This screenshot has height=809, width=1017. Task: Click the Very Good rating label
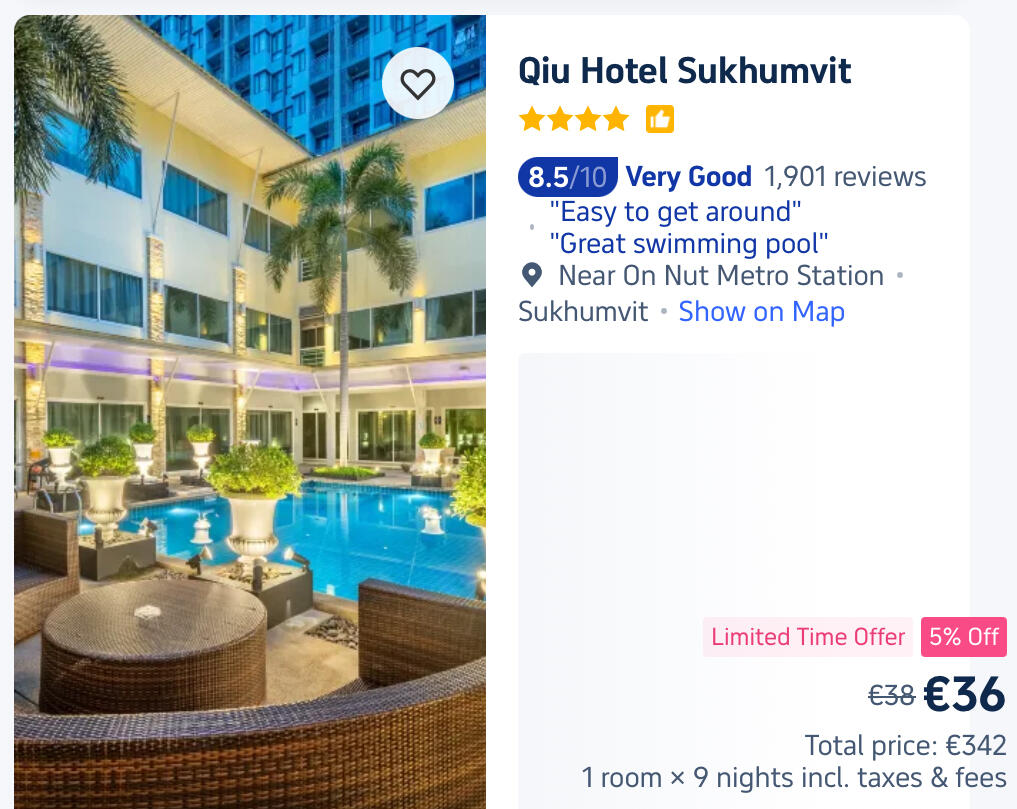coord(688,177)
